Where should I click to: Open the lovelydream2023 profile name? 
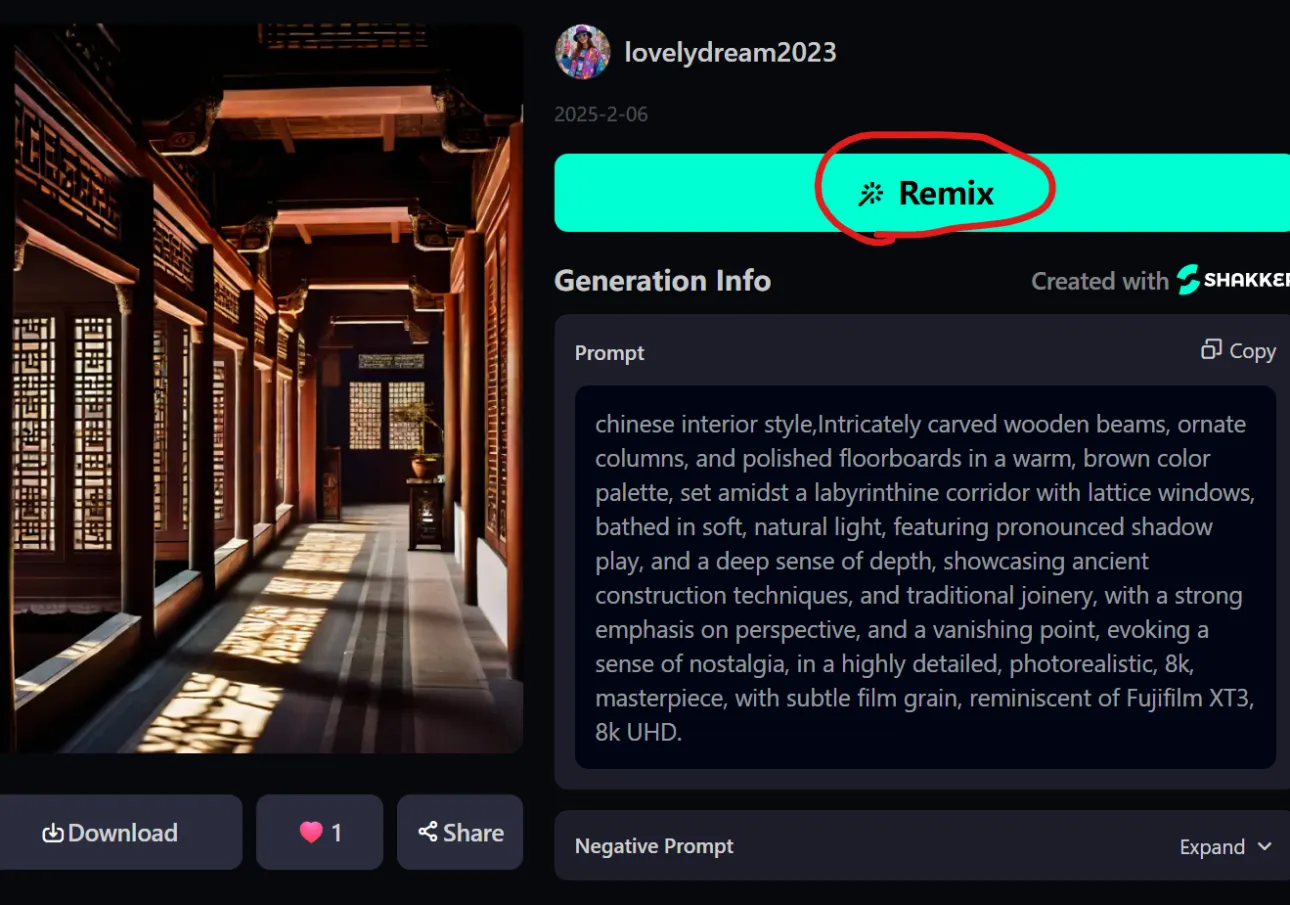pyautogui.click(x=730, y=52)
